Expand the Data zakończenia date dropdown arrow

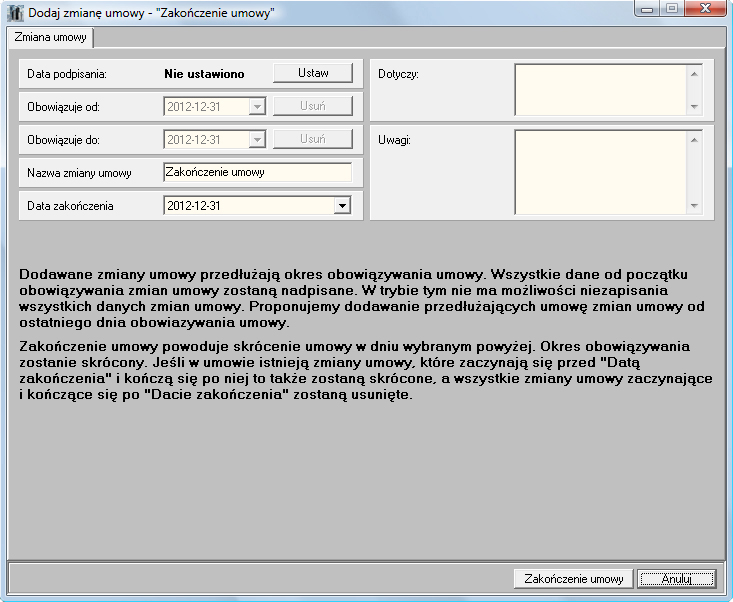[x=342, y=206]
